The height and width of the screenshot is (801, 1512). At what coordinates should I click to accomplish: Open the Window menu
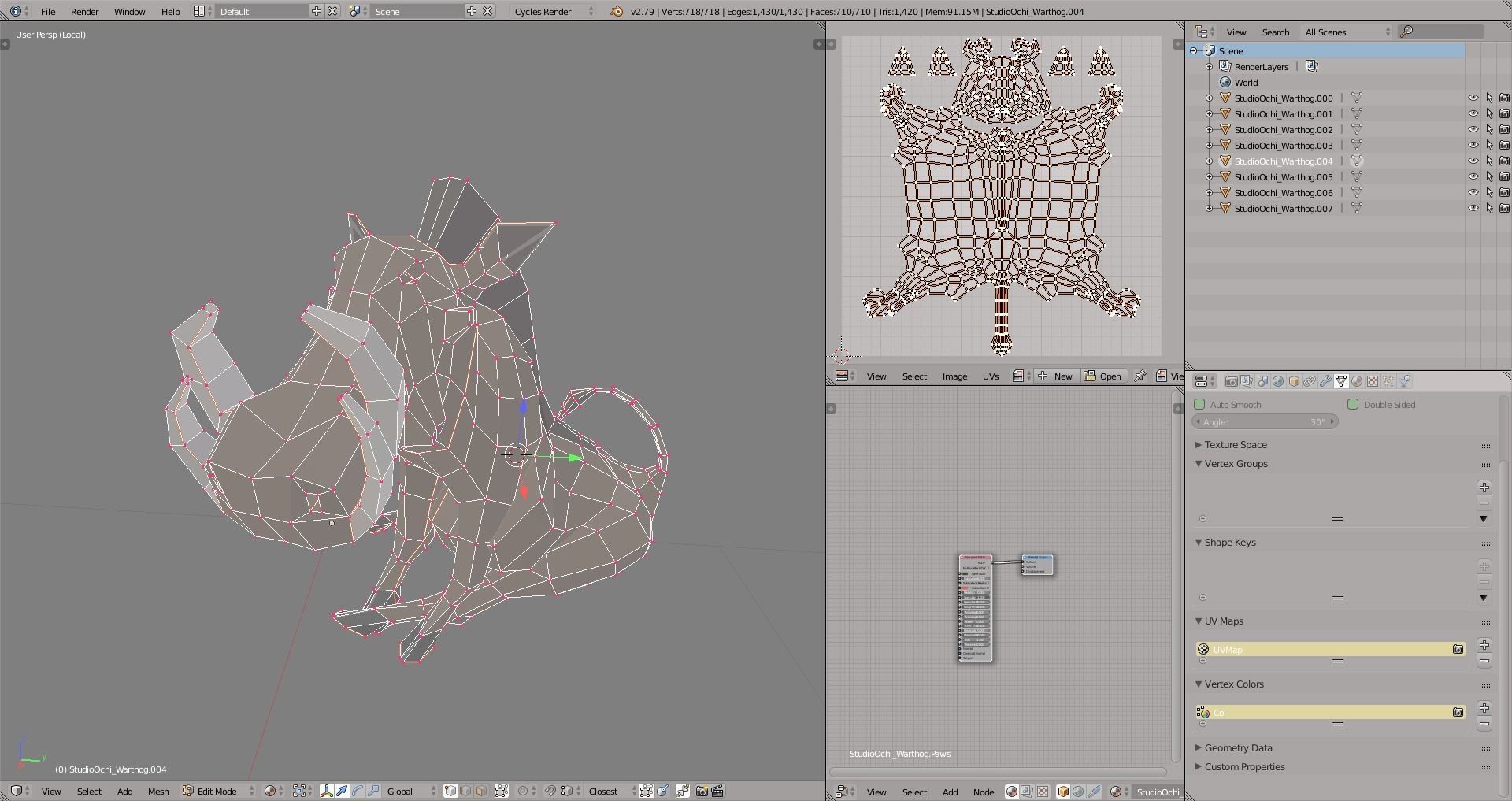(x=130, y=12)
